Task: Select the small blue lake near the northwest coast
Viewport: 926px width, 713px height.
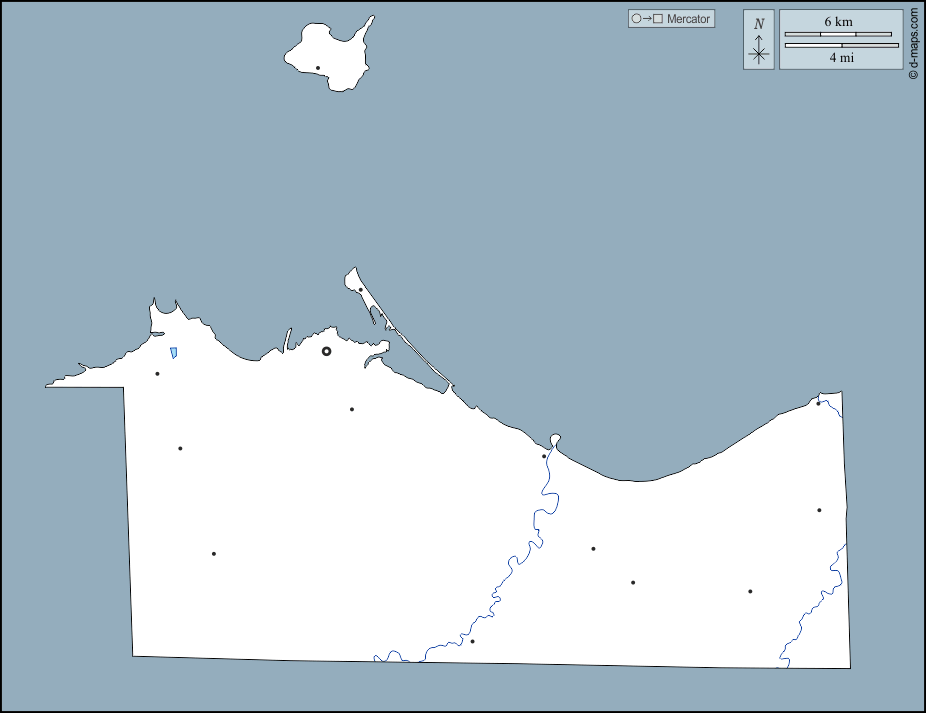Action: tap(174, 352)
